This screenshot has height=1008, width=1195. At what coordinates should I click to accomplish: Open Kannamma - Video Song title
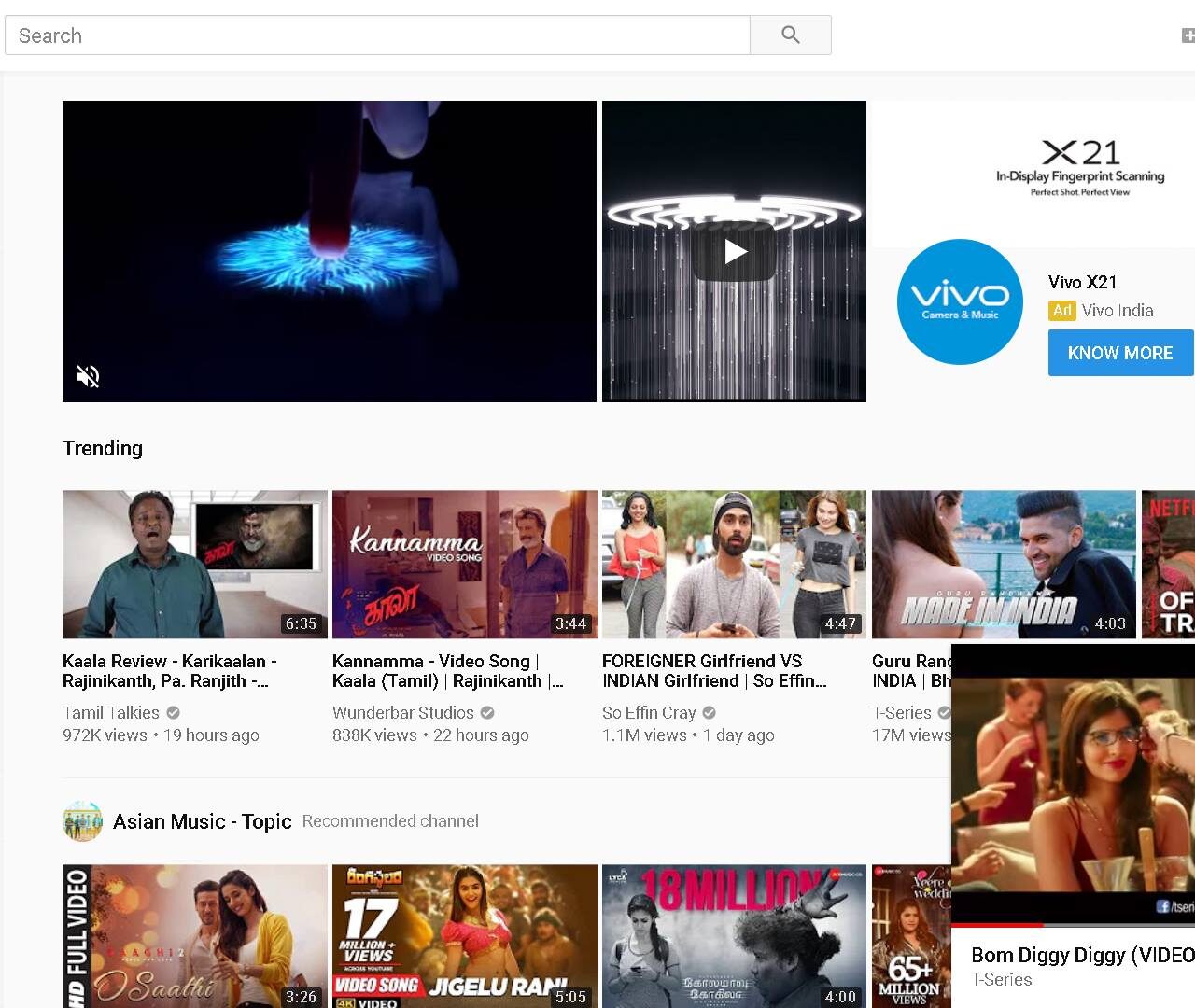click(448, 671)
